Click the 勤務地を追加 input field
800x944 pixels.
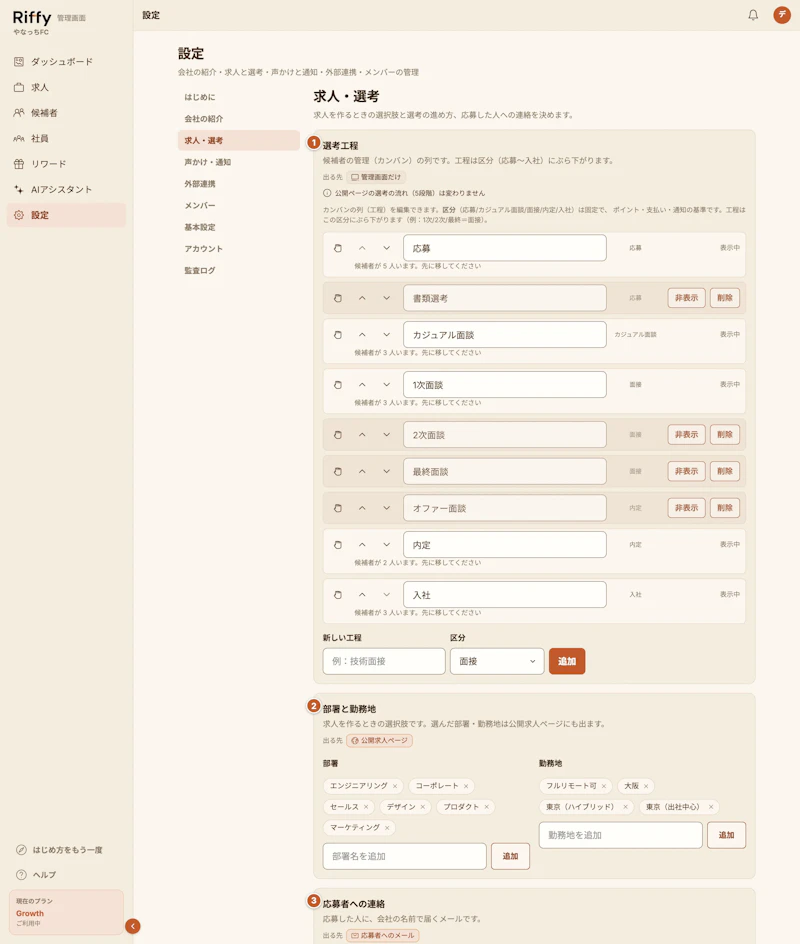tap(621, 835)
